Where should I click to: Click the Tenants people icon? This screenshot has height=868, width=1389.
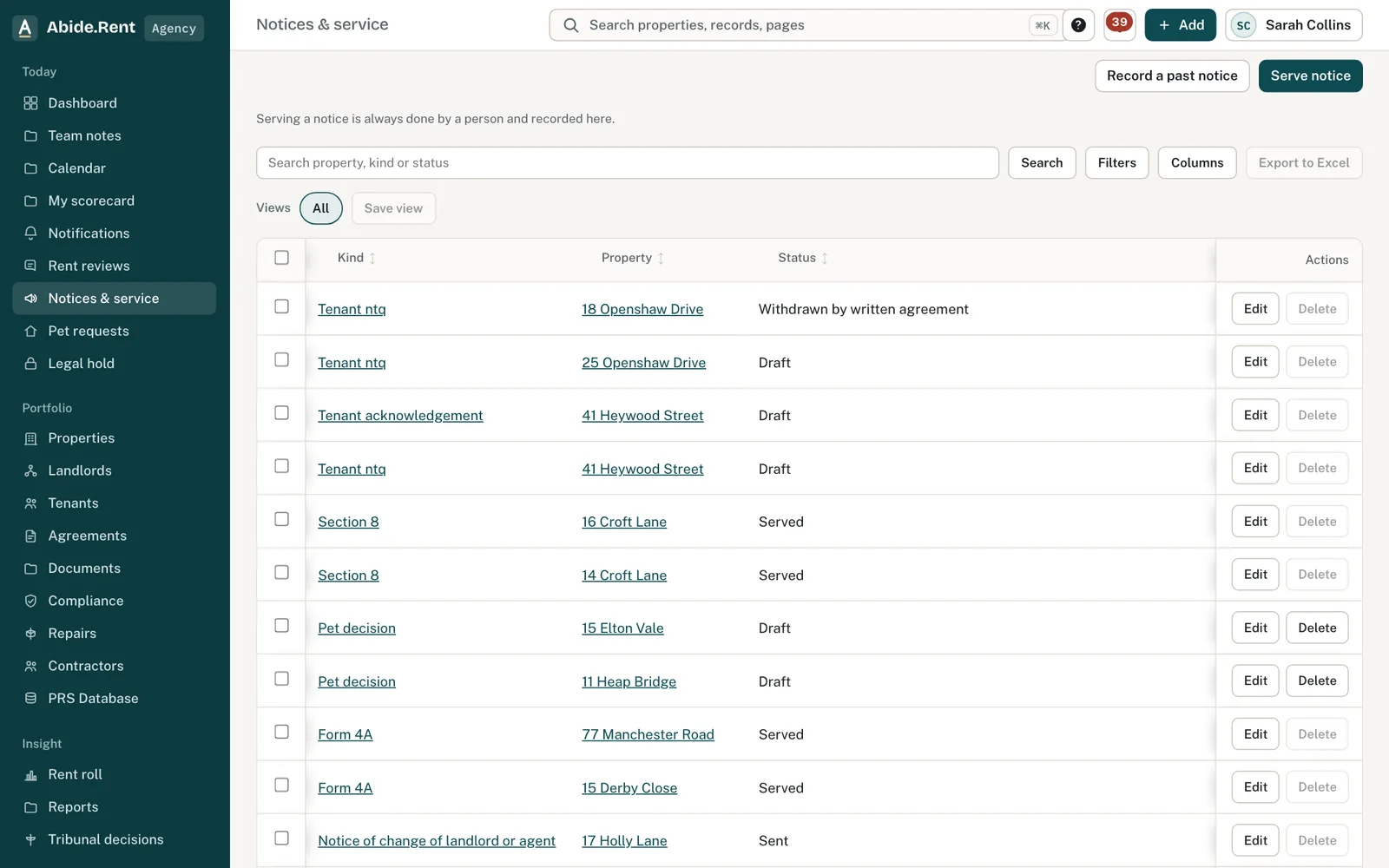pos(30,503)
